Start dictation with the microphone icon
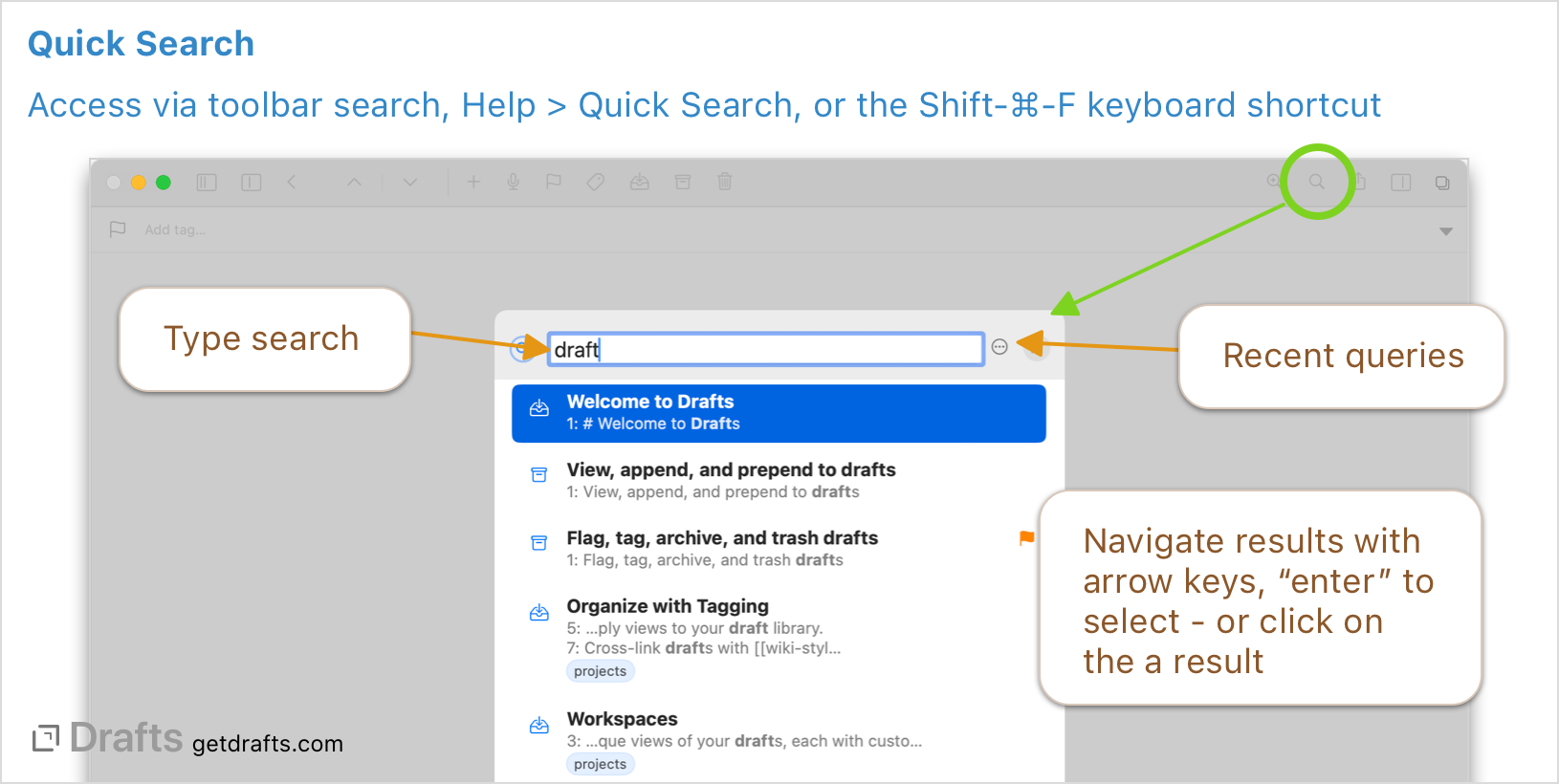1559x784 pixels. click(x=514, y=182)
